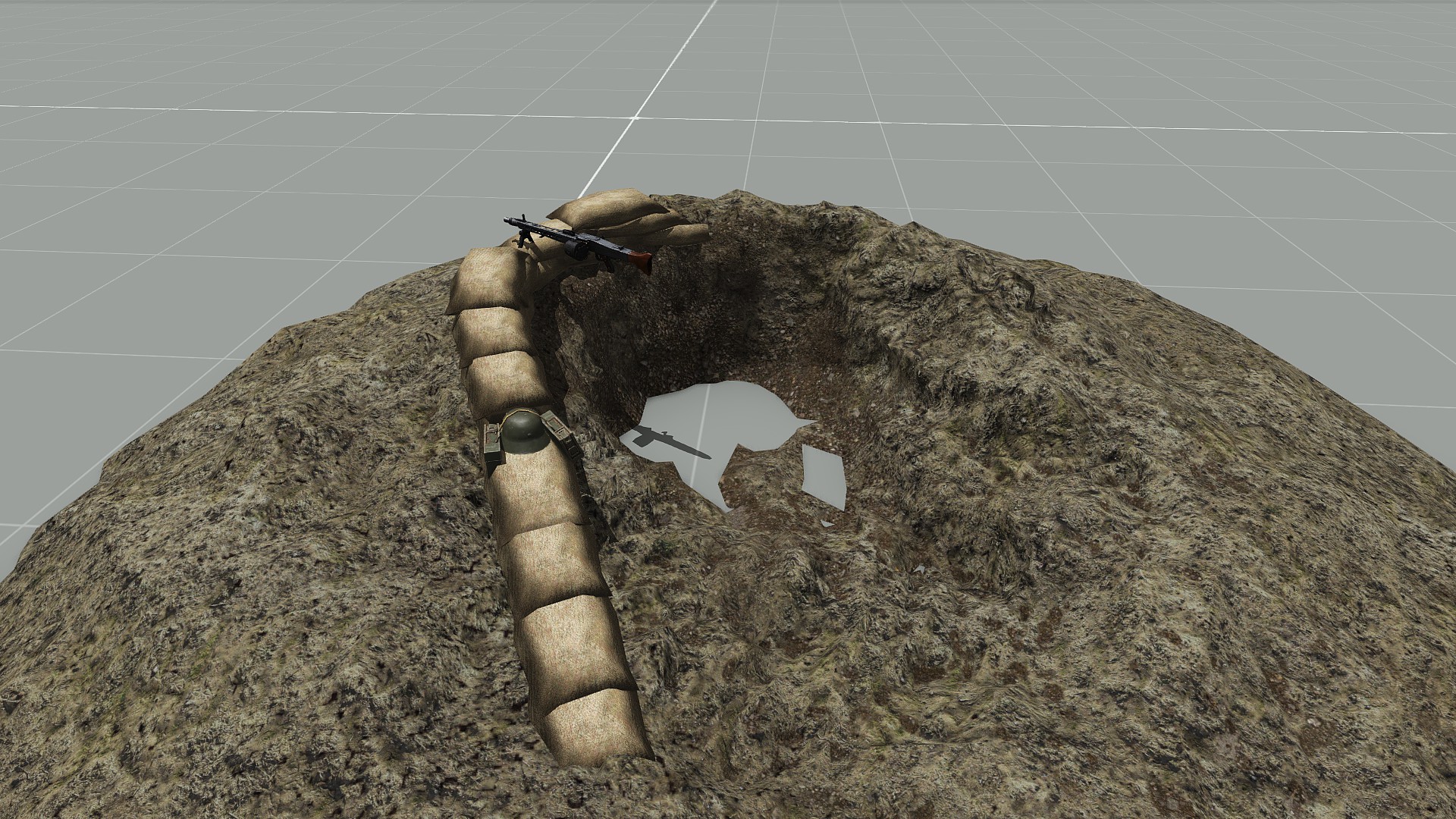Click the machine gun bipod
The image size is (1456, 819).
(523, 237)
